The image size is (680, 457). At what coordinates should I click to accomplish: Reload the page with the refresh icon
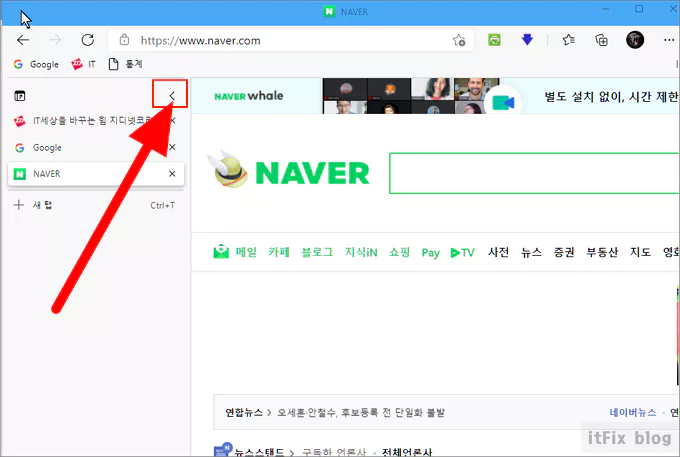click(x=88, y=40)
